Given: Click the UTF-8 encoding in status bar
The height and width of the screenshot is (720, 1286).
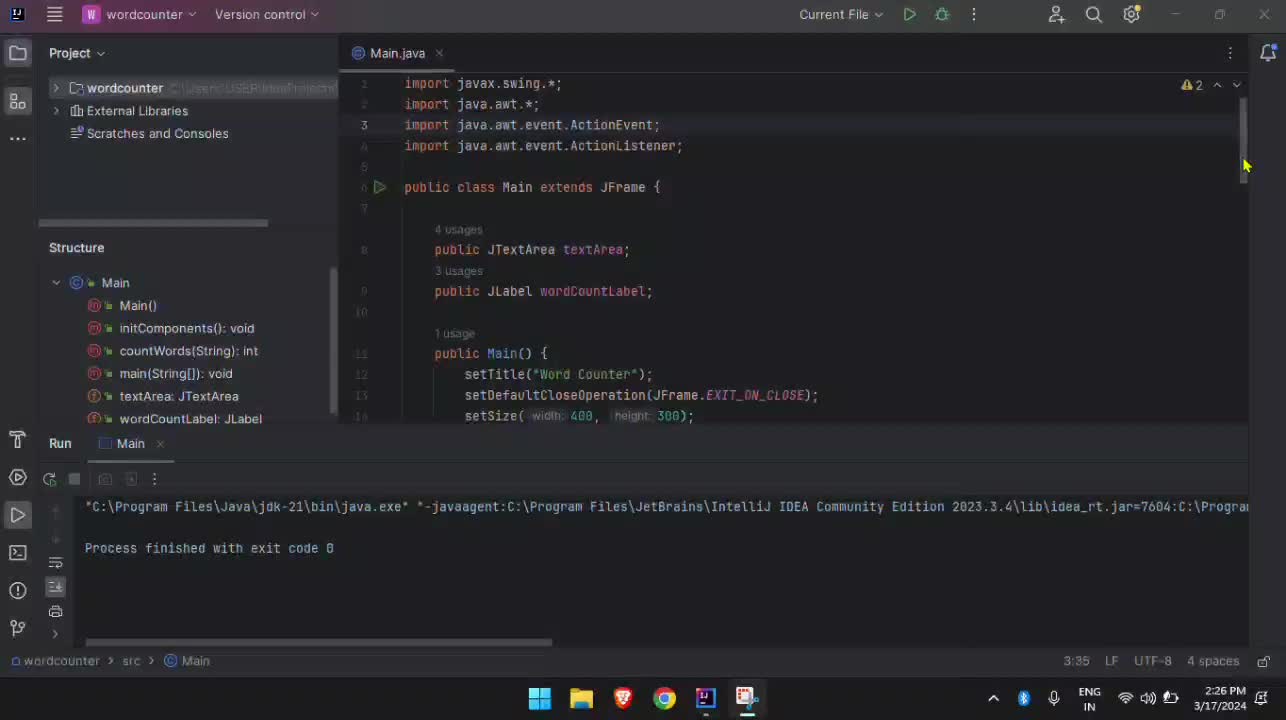Looking at the screenshot, I should pos(1152,661).
